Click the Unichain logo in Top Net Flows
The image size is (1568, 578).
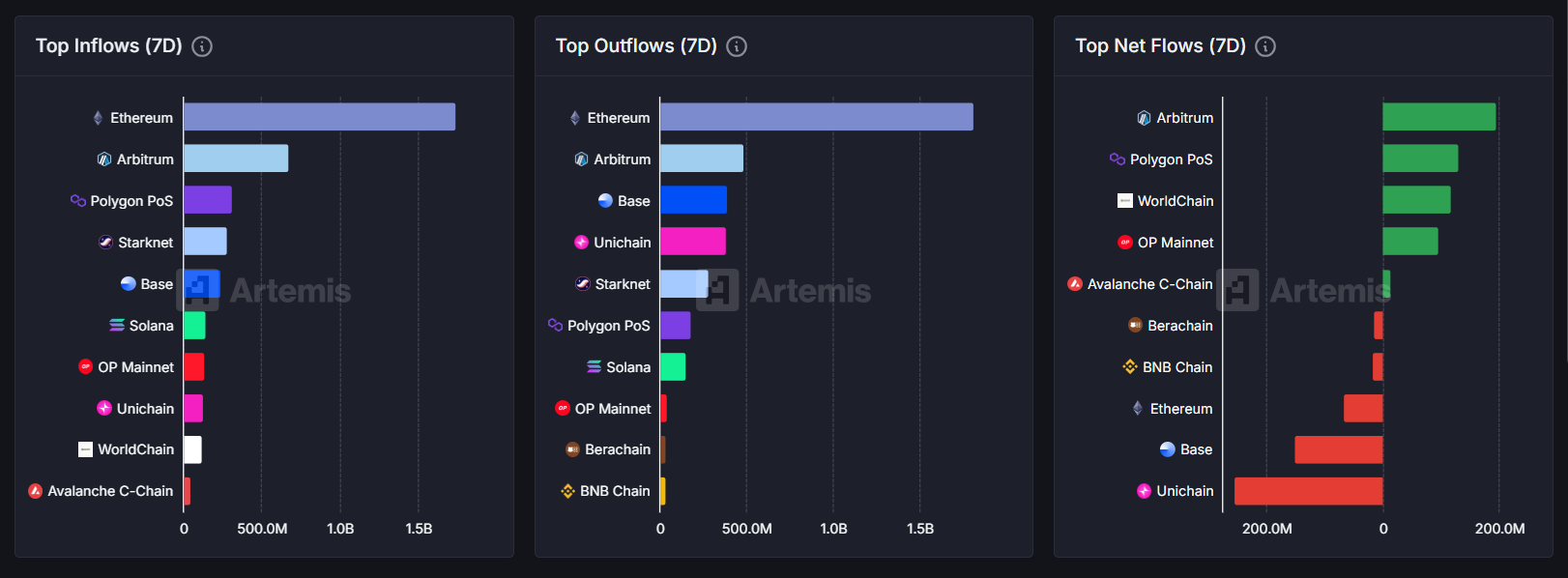coord(1144,491)
